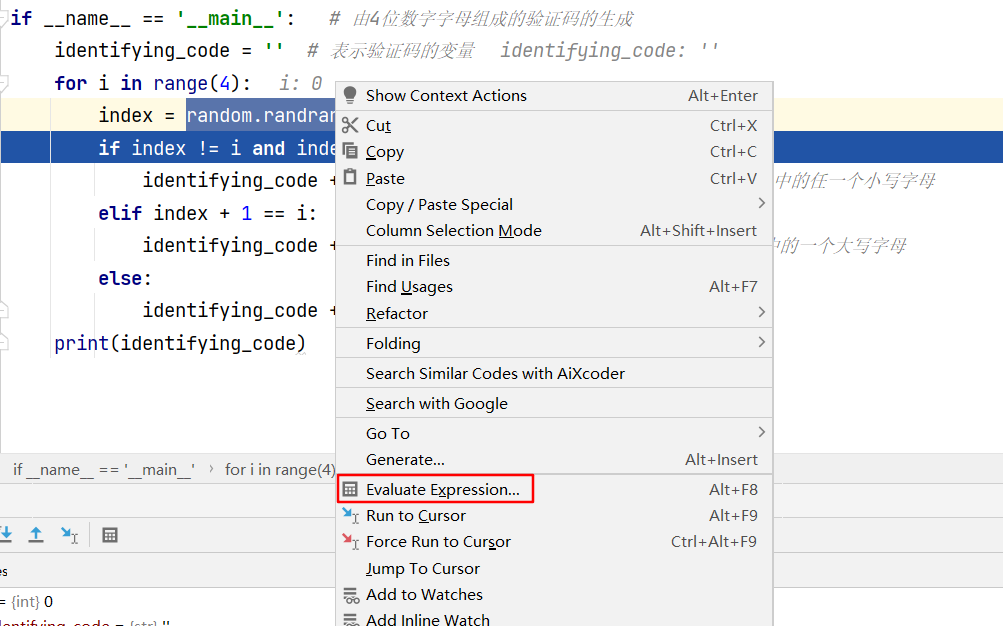Click Run to Cursor icon in debug toolbar
Image resolution: width=1003 pixels, height=626 pixels.
[68, 535]
